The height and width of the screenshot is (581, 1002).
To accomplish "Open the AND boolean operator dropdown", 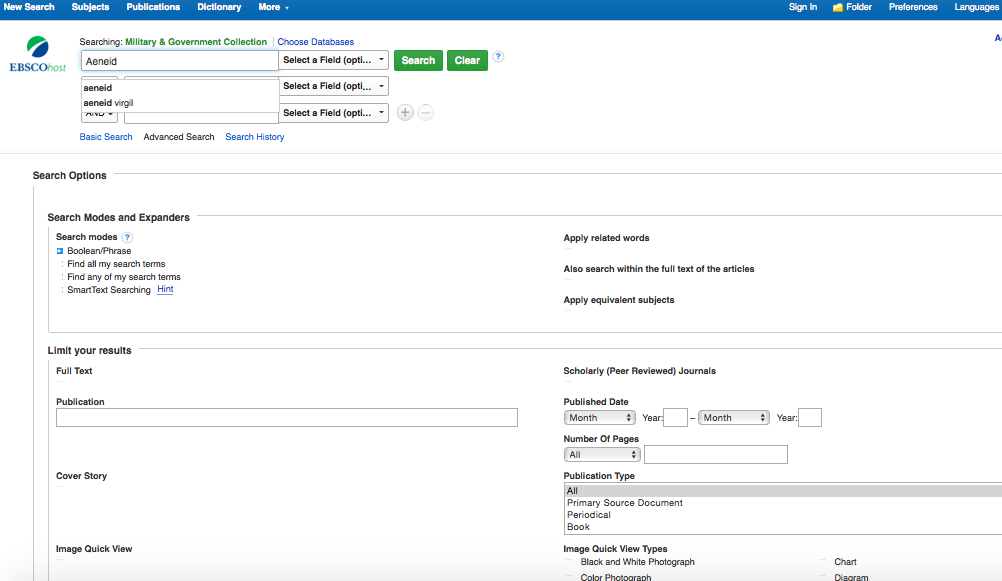I will tap(99, 115).
